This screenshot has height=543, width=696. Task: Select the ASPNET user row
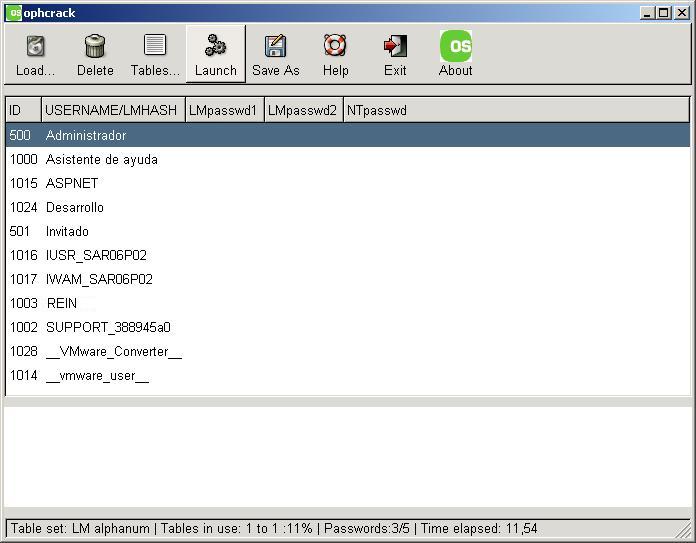click(348, 183)
